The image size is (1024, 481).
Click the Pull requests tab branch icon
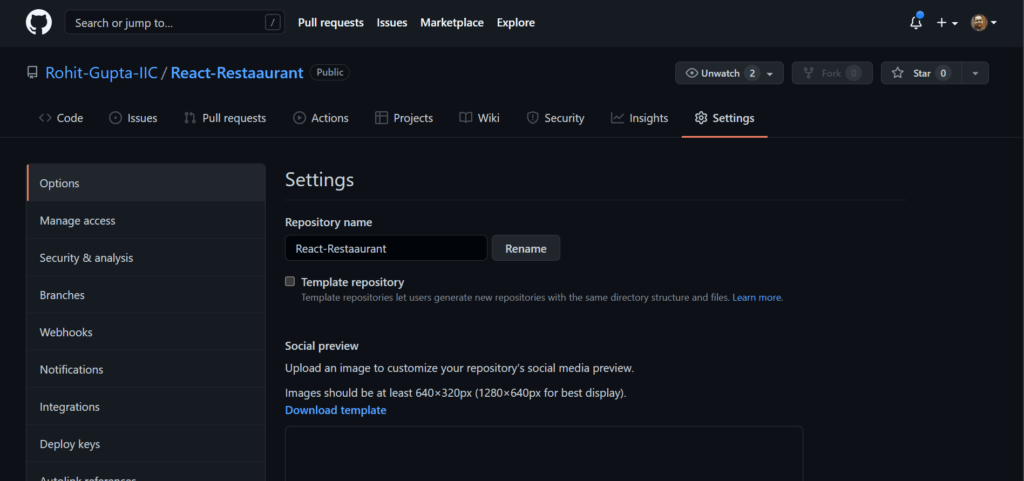190,118
